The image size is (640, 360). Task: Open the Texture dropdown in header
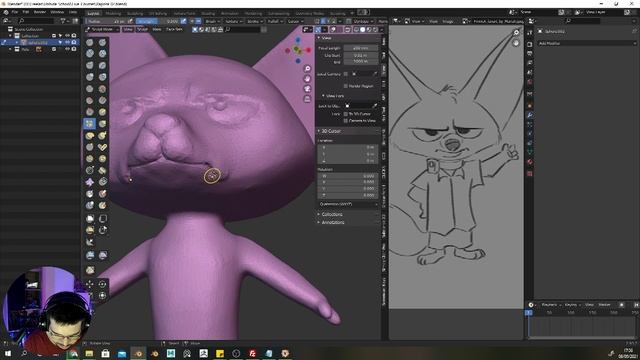pyautogui.click(x=233, y=21)
